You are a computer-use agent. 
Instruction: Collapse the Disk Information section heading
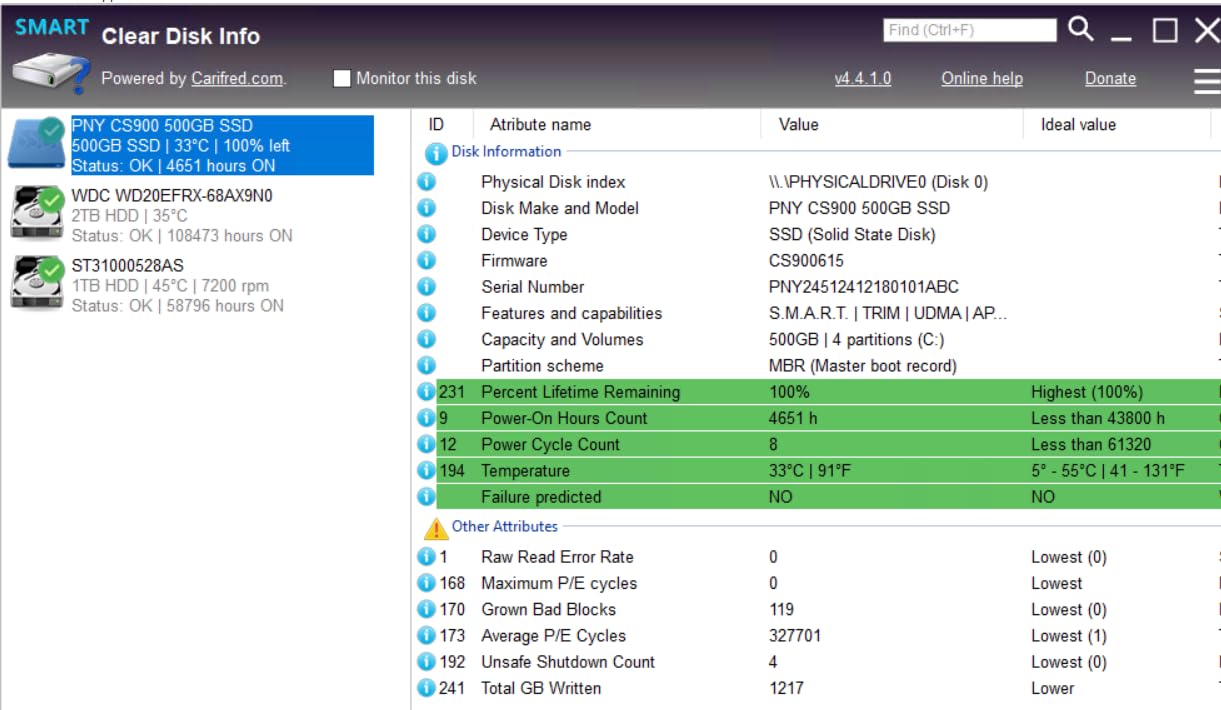point(506,151)
